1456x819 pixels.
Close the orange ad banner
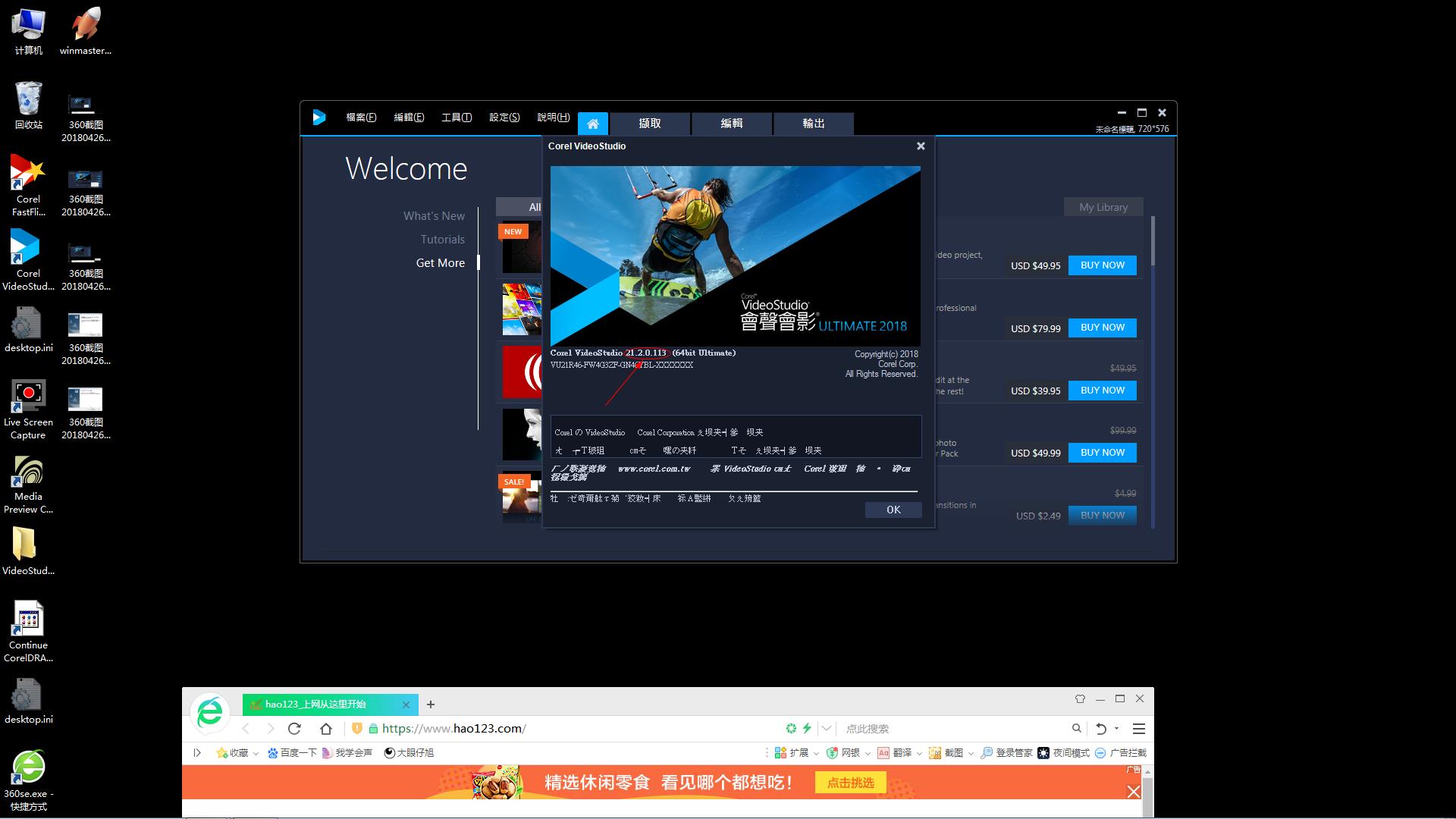click(1134, 792)
